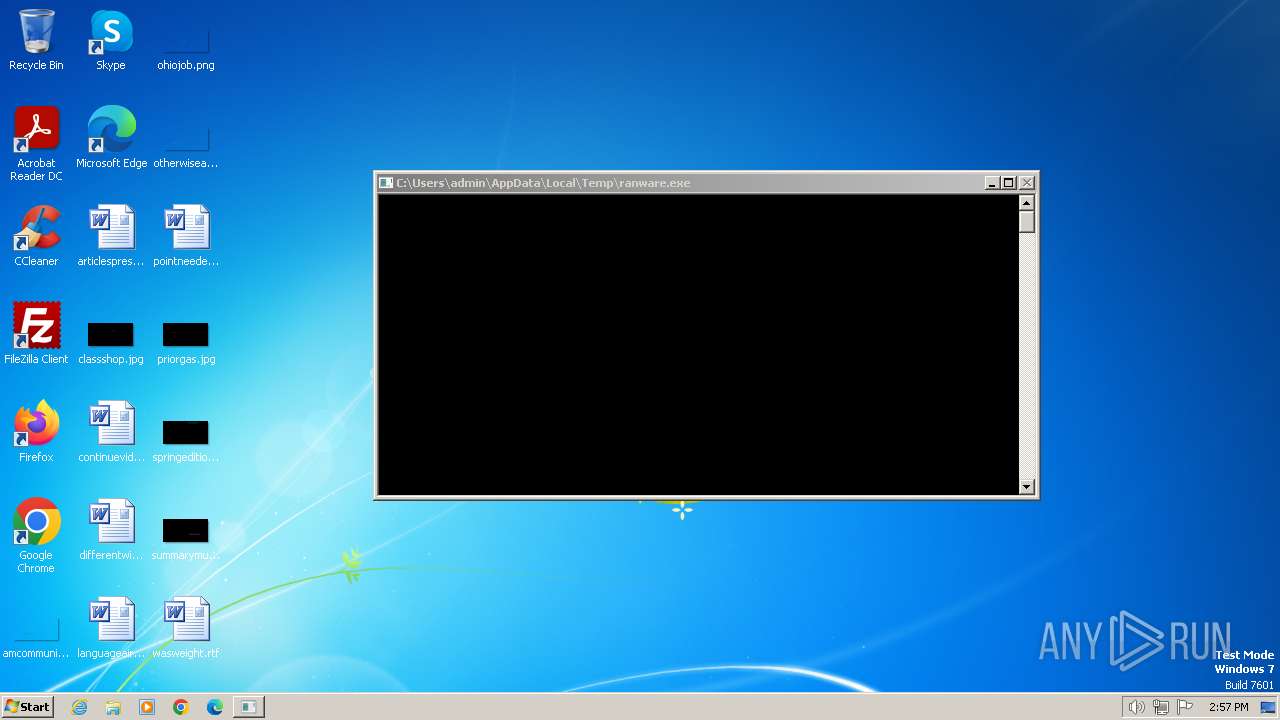Click the console scrollbar thumb
1280x720 pixels.
[1026, 222]
